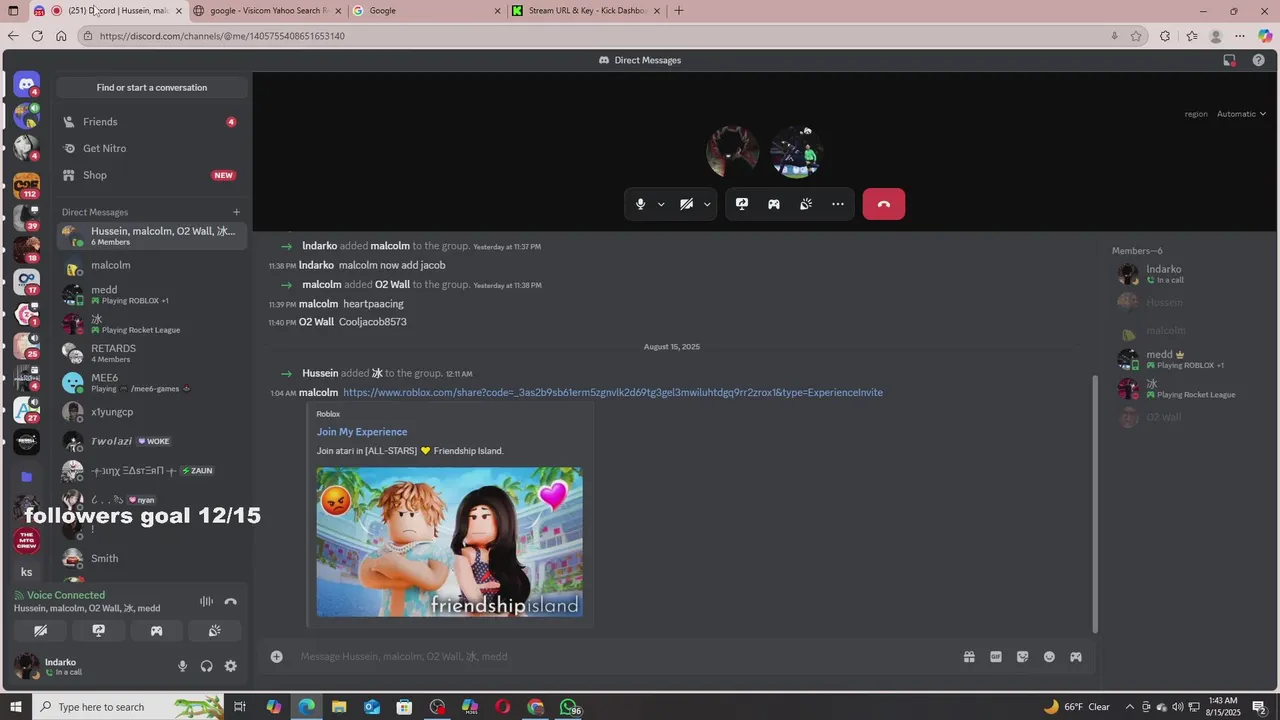Open attachment plus button in message box

[x=277, y=657]
